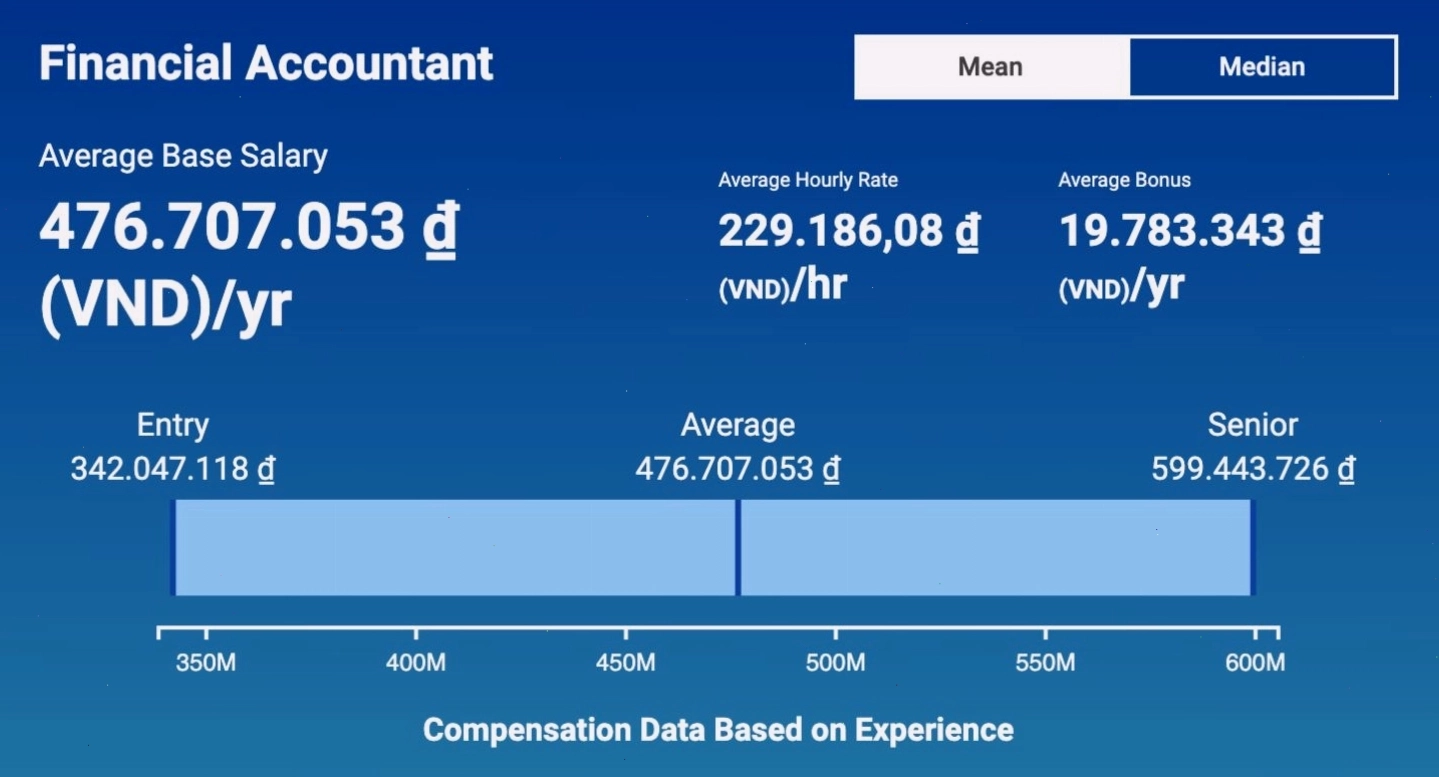The height and width of the screenshot is (779, 1439).
Task: Click the 400M axis tick label
Action: [x=416, y=662]
